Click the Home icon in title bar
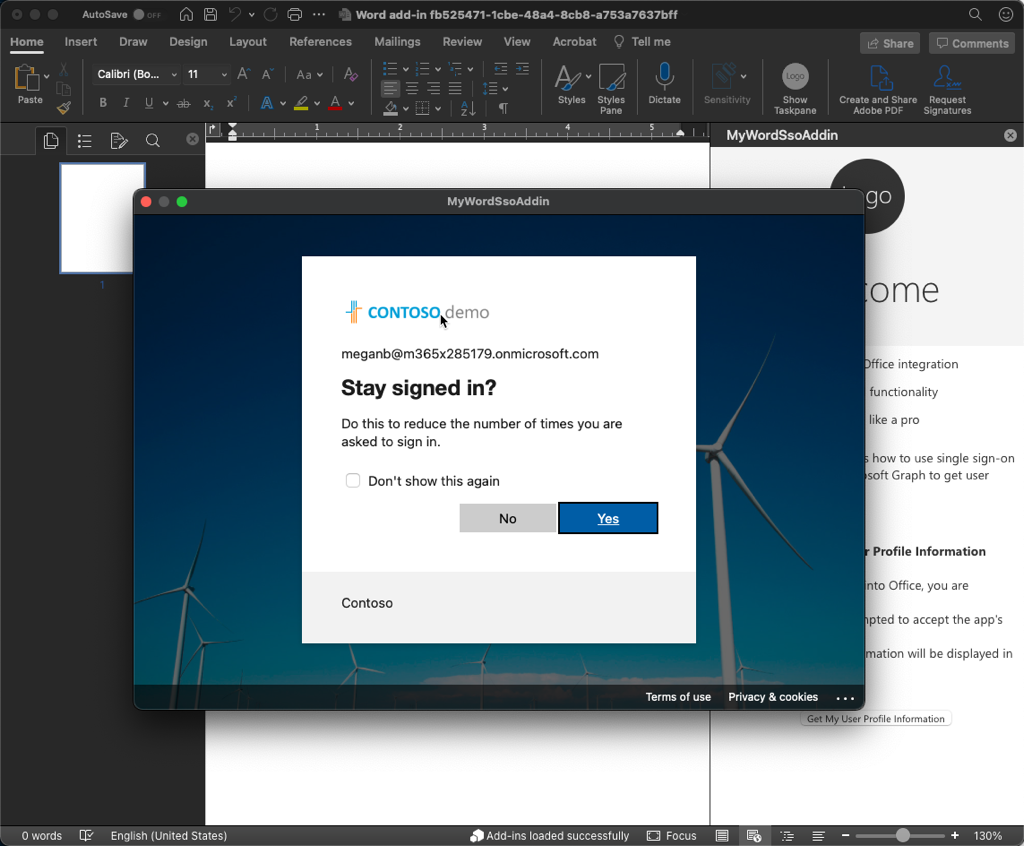 (x=186, y=14)
